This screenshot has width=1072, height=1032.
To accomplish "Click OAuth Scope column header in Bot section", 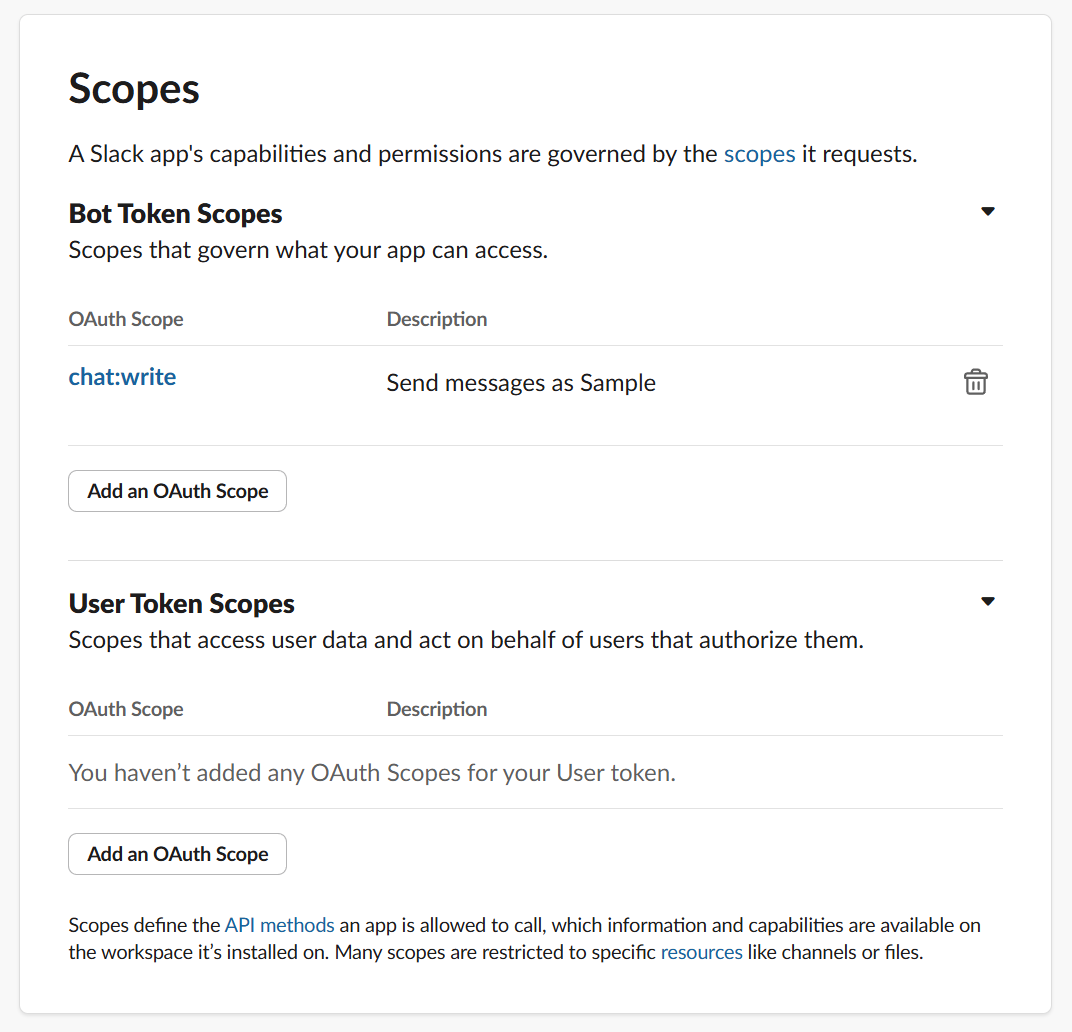I will click(x=126, y=319).
